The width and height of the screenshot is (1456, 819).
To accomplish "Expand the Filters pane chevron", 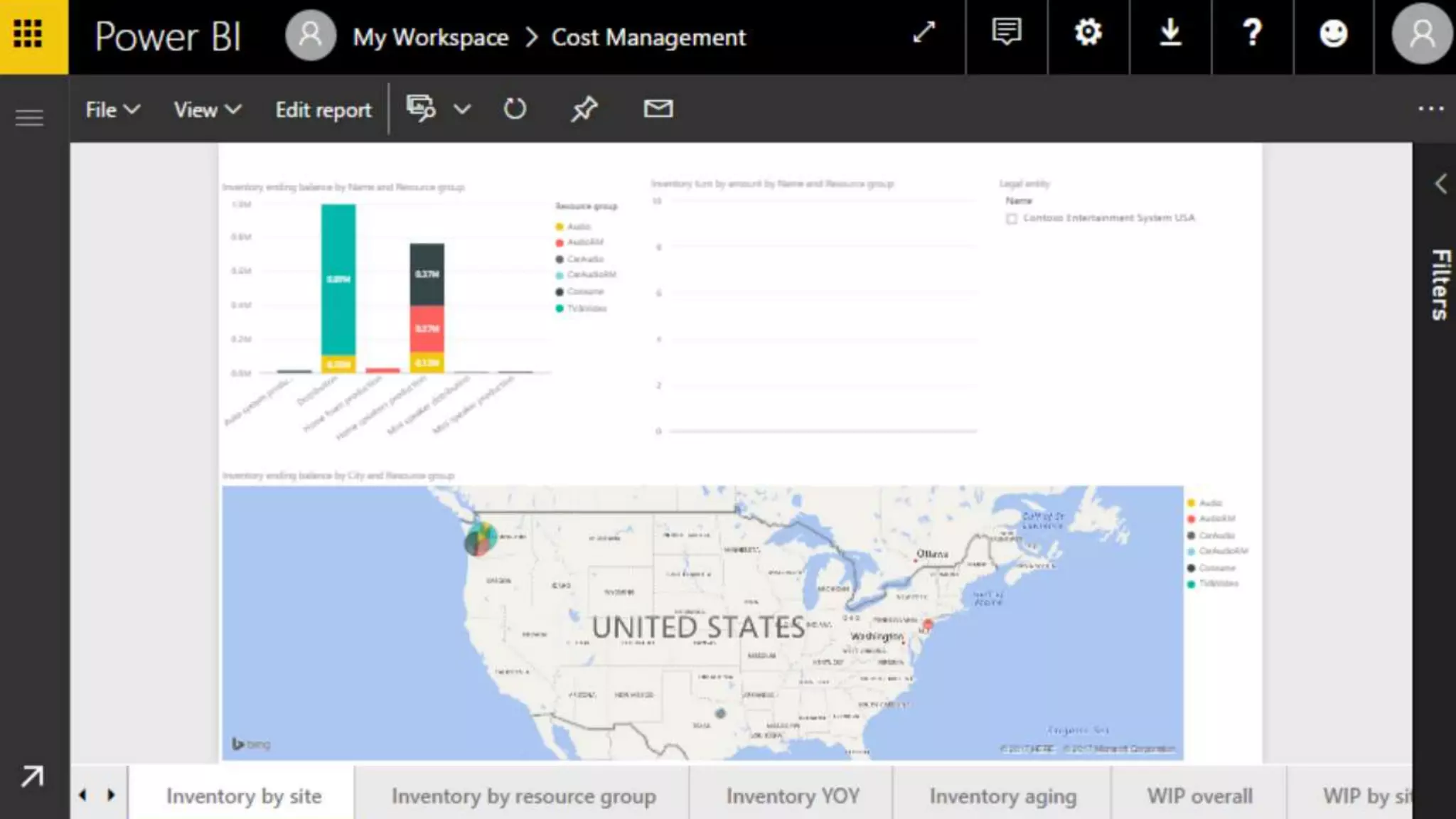I will [1440, 184].
